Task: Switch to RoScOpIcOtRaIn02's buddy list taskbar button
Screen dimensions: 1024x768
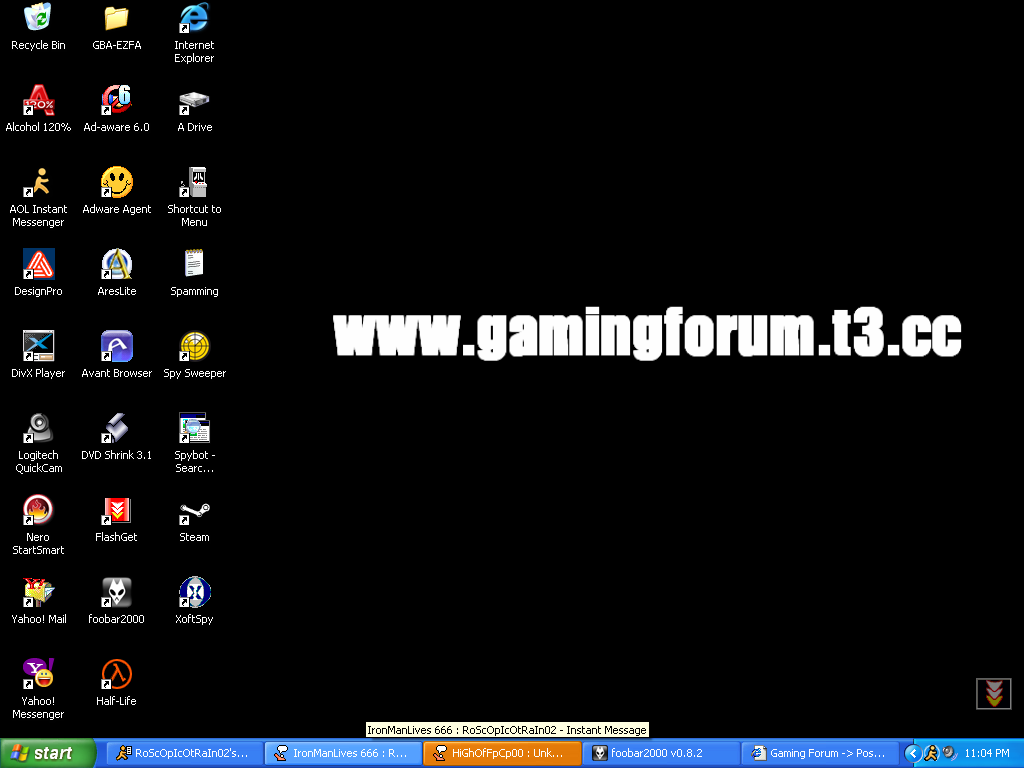Action: click(184, 753)
